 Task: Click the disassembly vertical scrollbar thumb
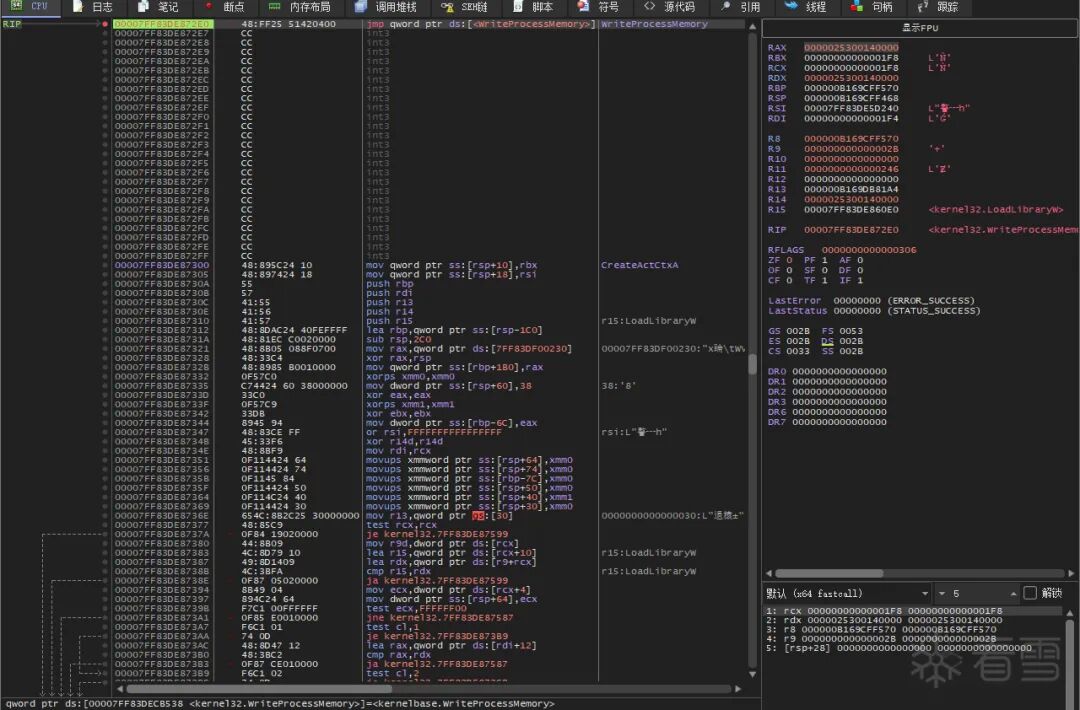point(752,364)
